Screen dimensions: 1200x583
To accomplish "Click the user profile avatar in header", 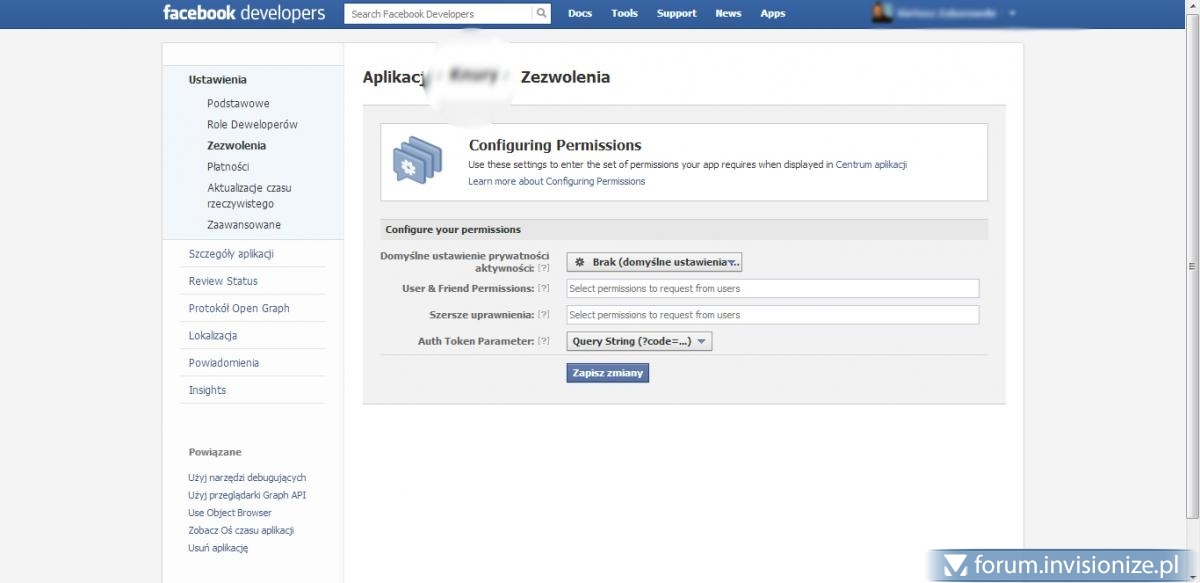I will click(x=881, y=13).
